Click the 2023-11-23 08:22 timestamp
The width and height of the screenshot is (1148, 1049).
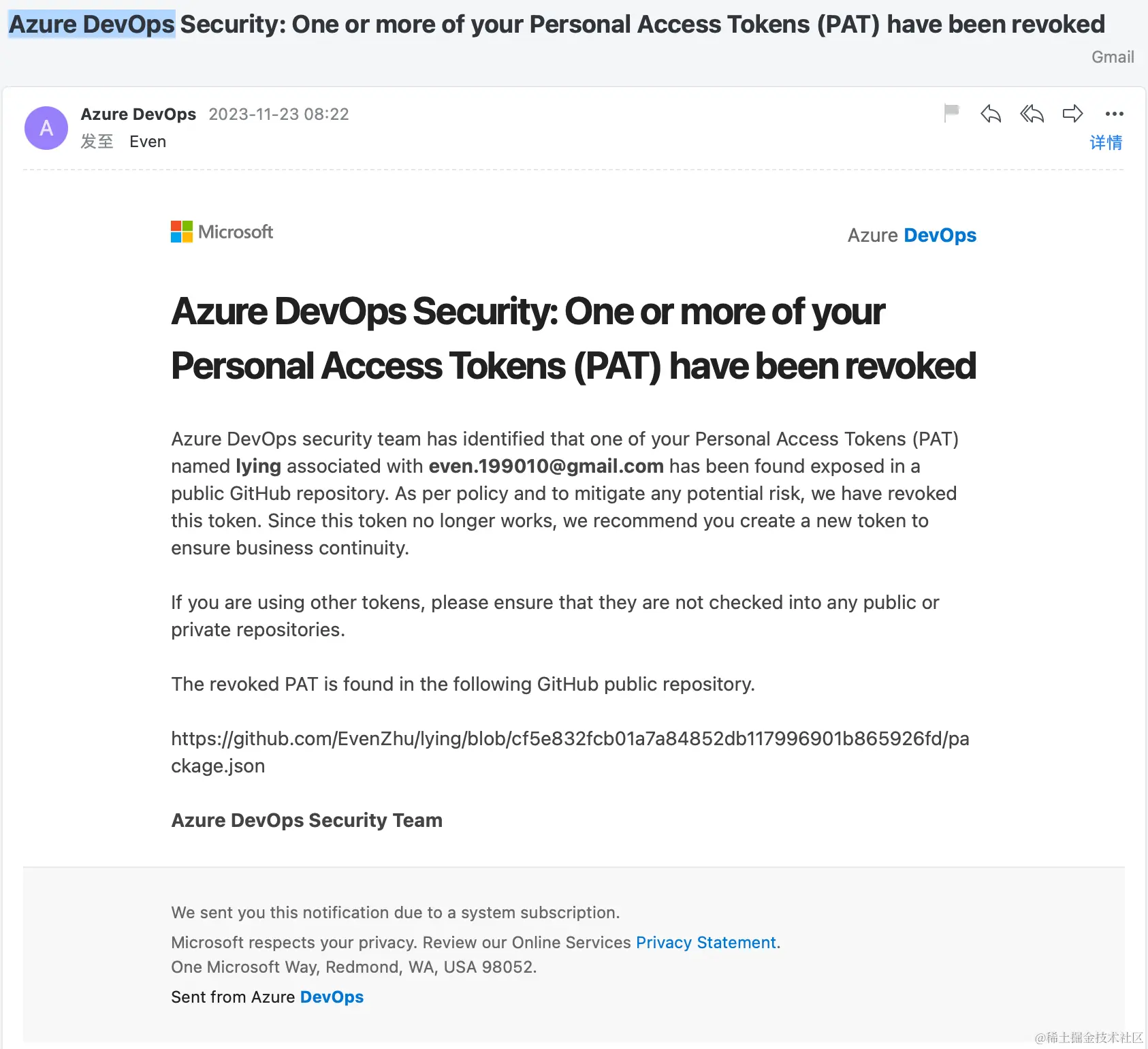[278, 114]
